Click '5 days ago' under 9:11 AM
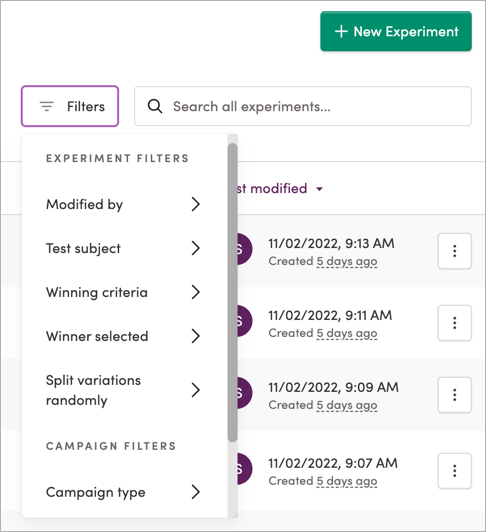Image resolution: width=486 pixels, height=532 pixels. point(347,333)
